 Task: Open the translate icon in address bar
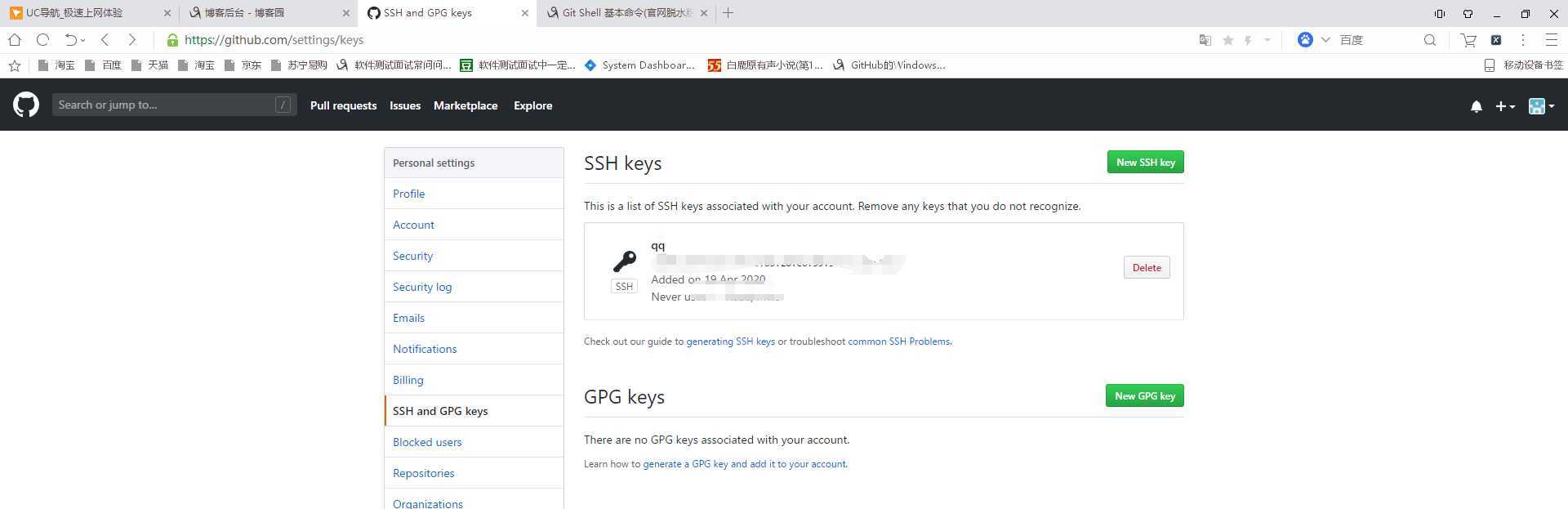tap(1205, 40)
